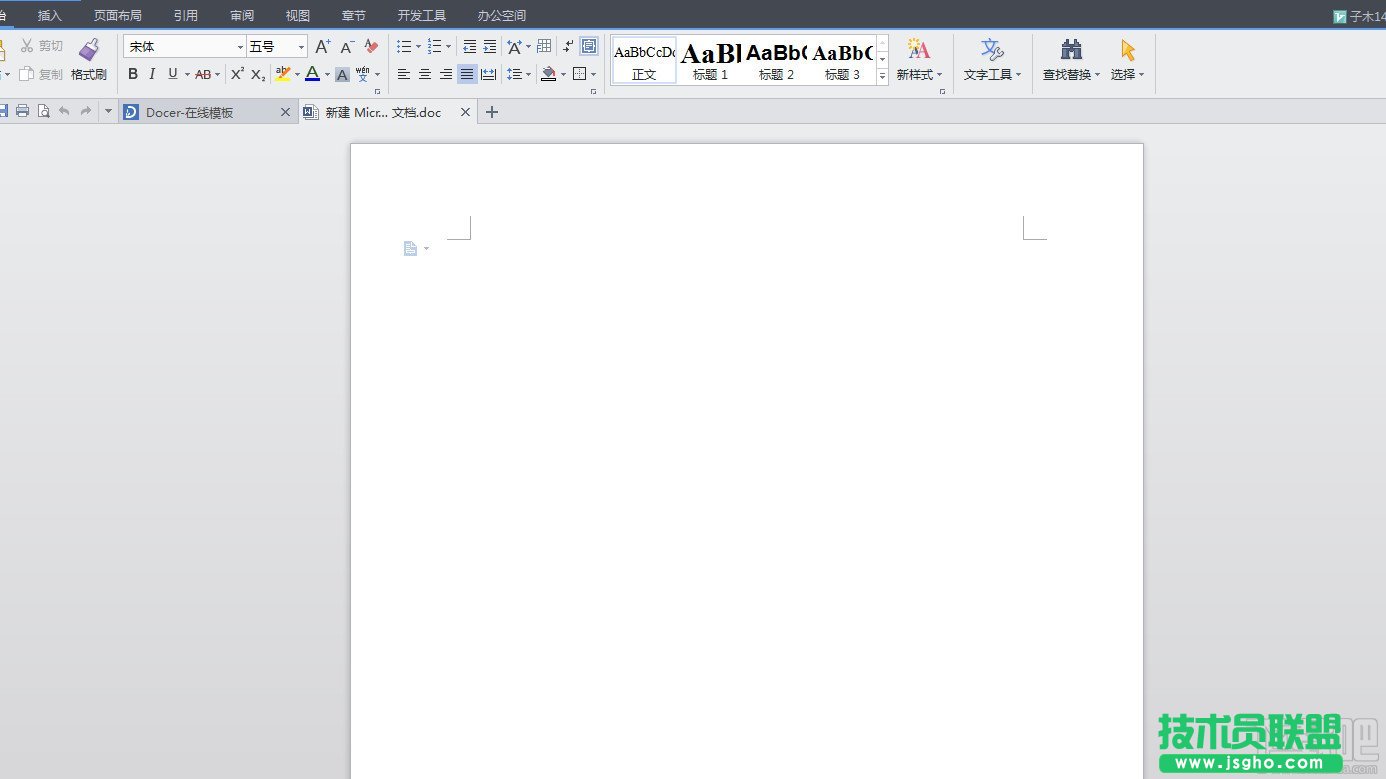Image resolution: width=1386 pixels, height=779 pixels.
Task: Click the clear formatting eraser icon
Action: point(371,47)
